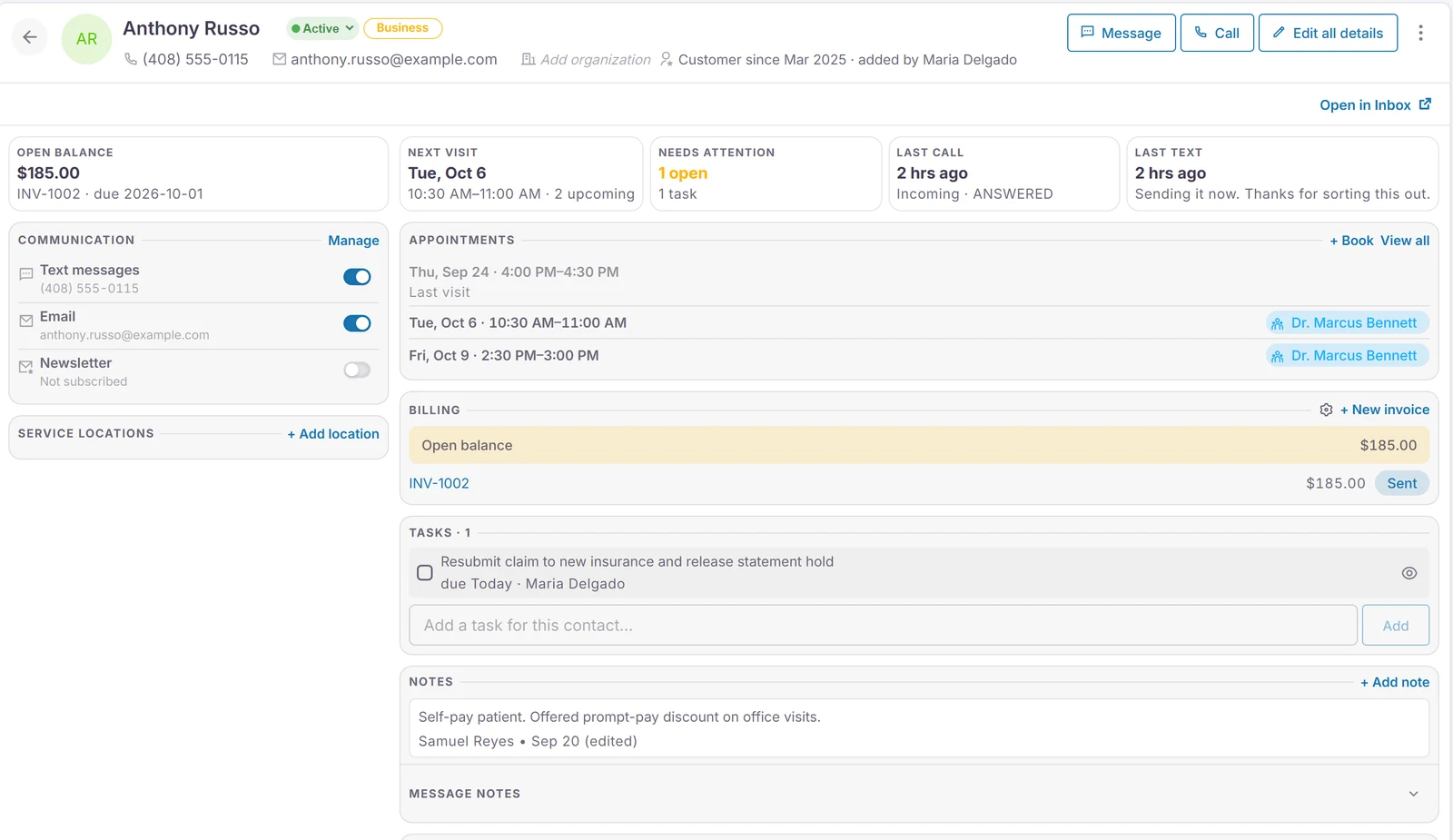Click the phone icon beside (408) 555-0115

click(131, 59)
